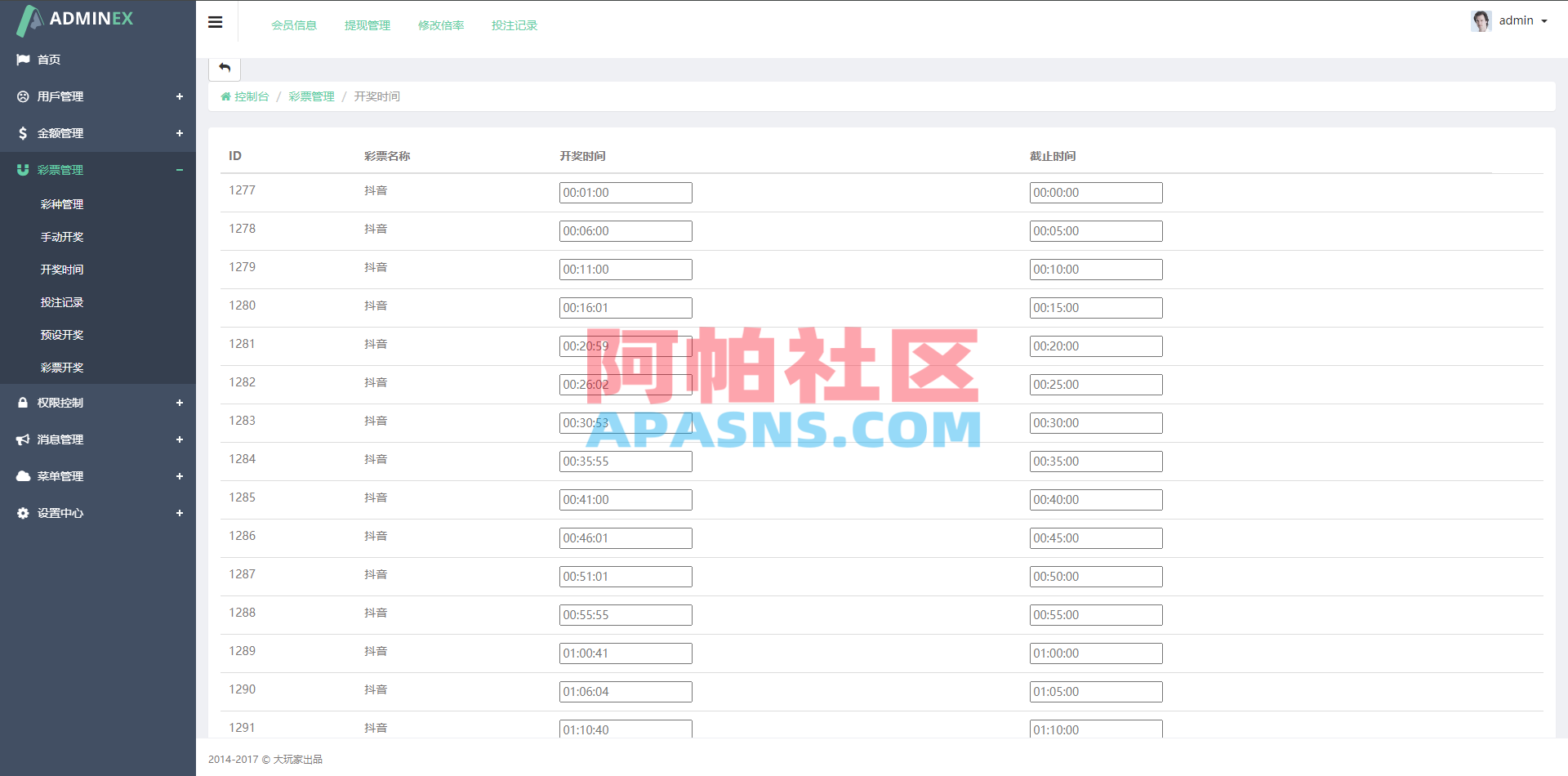Click the back arrow button above breadcrumb

pos(224,69)
